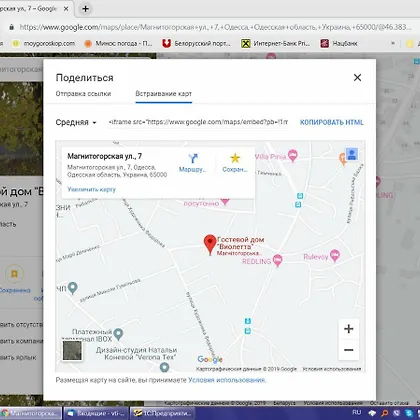Click the red Гостевой дом Виолетта pin

[x=210, y=244]
